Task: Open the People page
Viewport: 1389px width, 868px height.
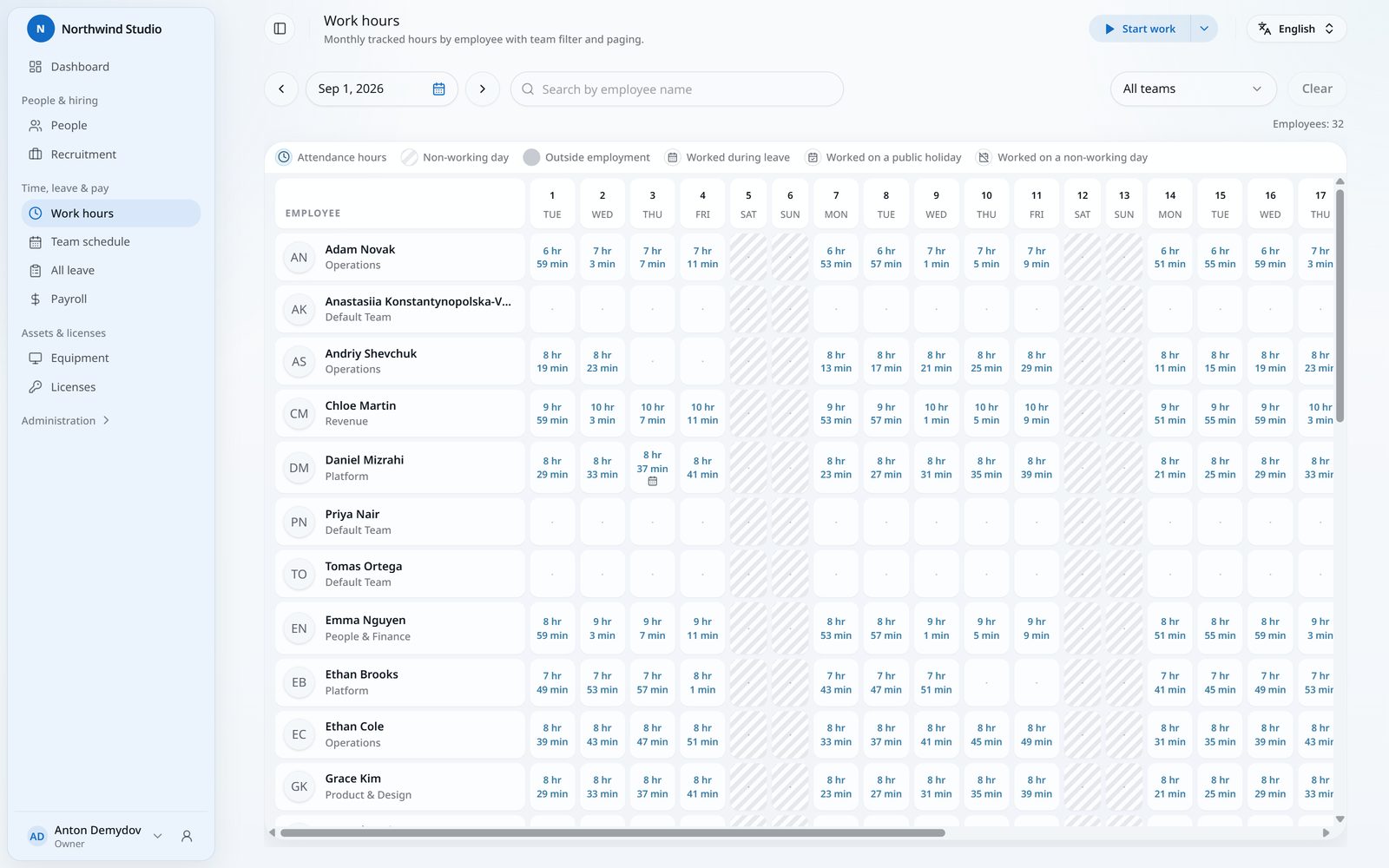Action: click(x=111, y=126)
